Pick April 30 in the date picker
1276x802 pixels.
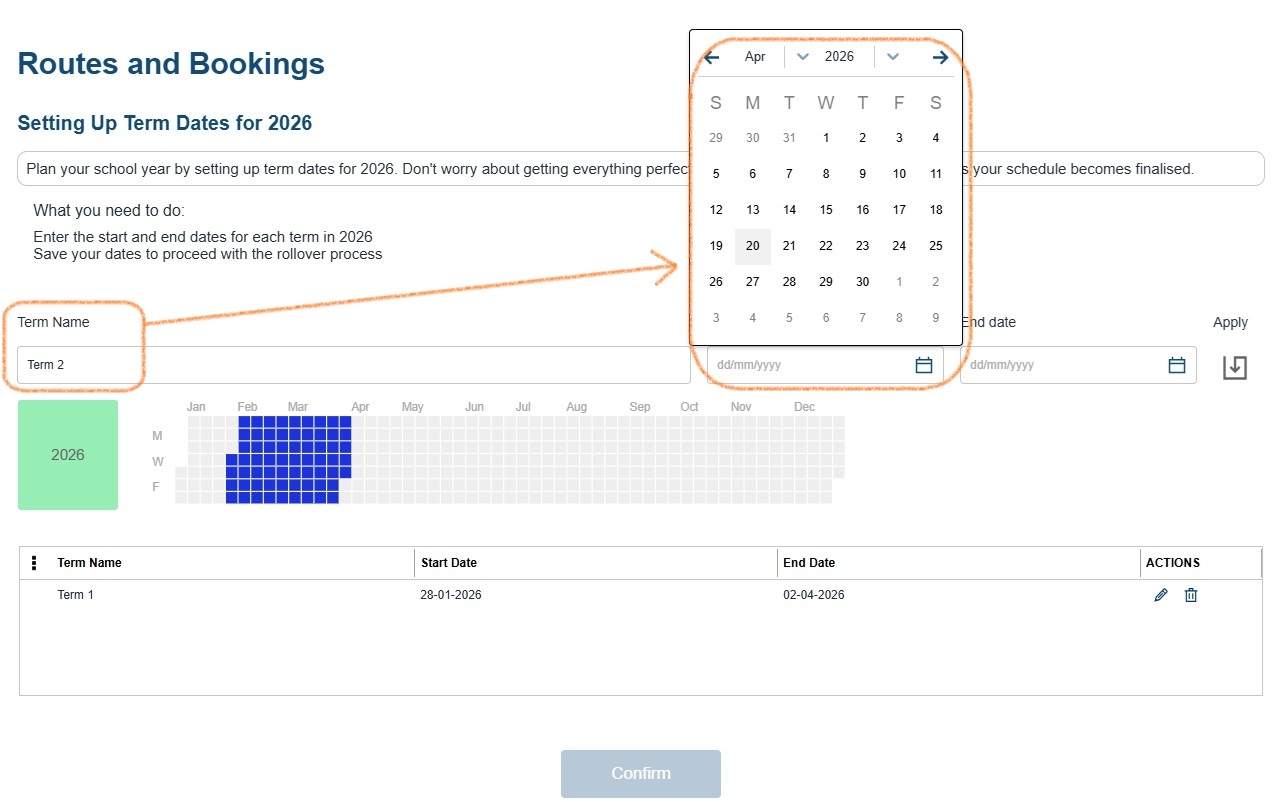pos(862,282)
